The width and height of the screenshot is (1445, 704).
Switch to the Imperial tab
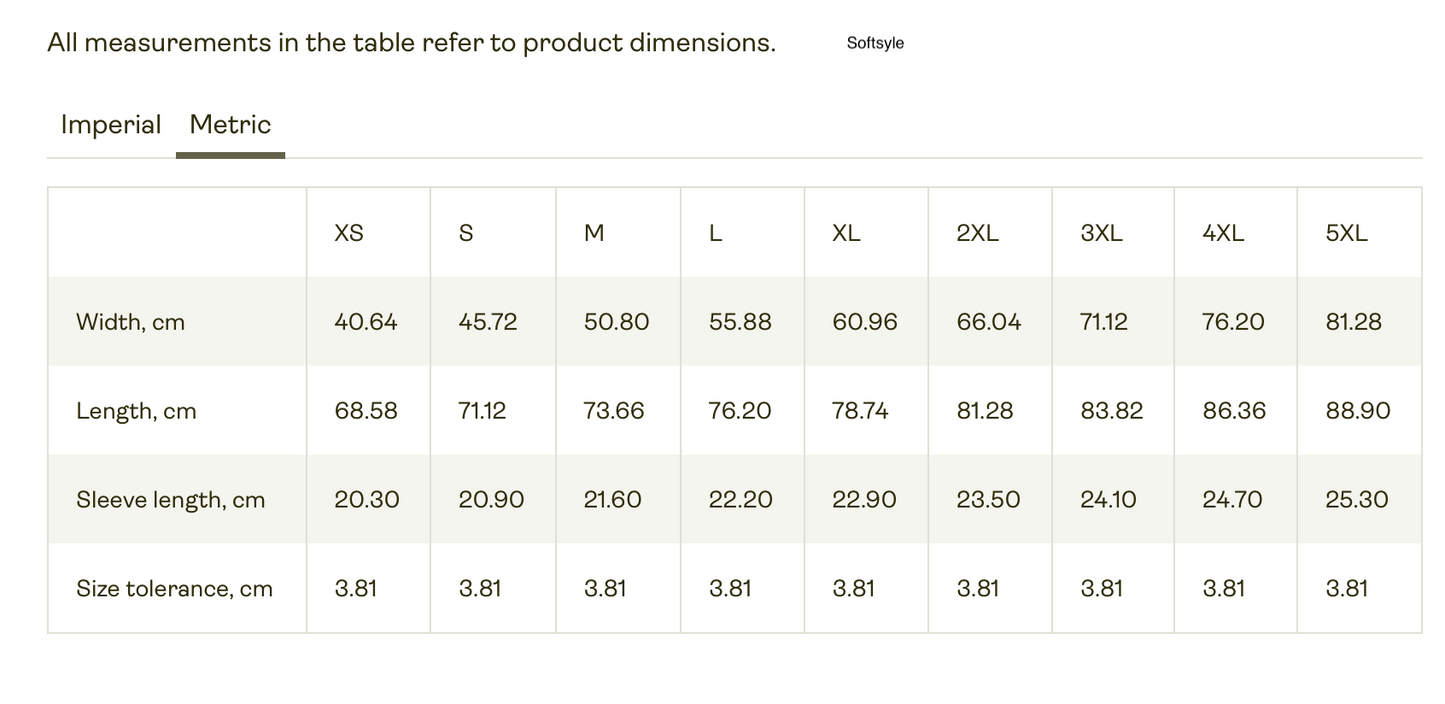click(111, 125)
